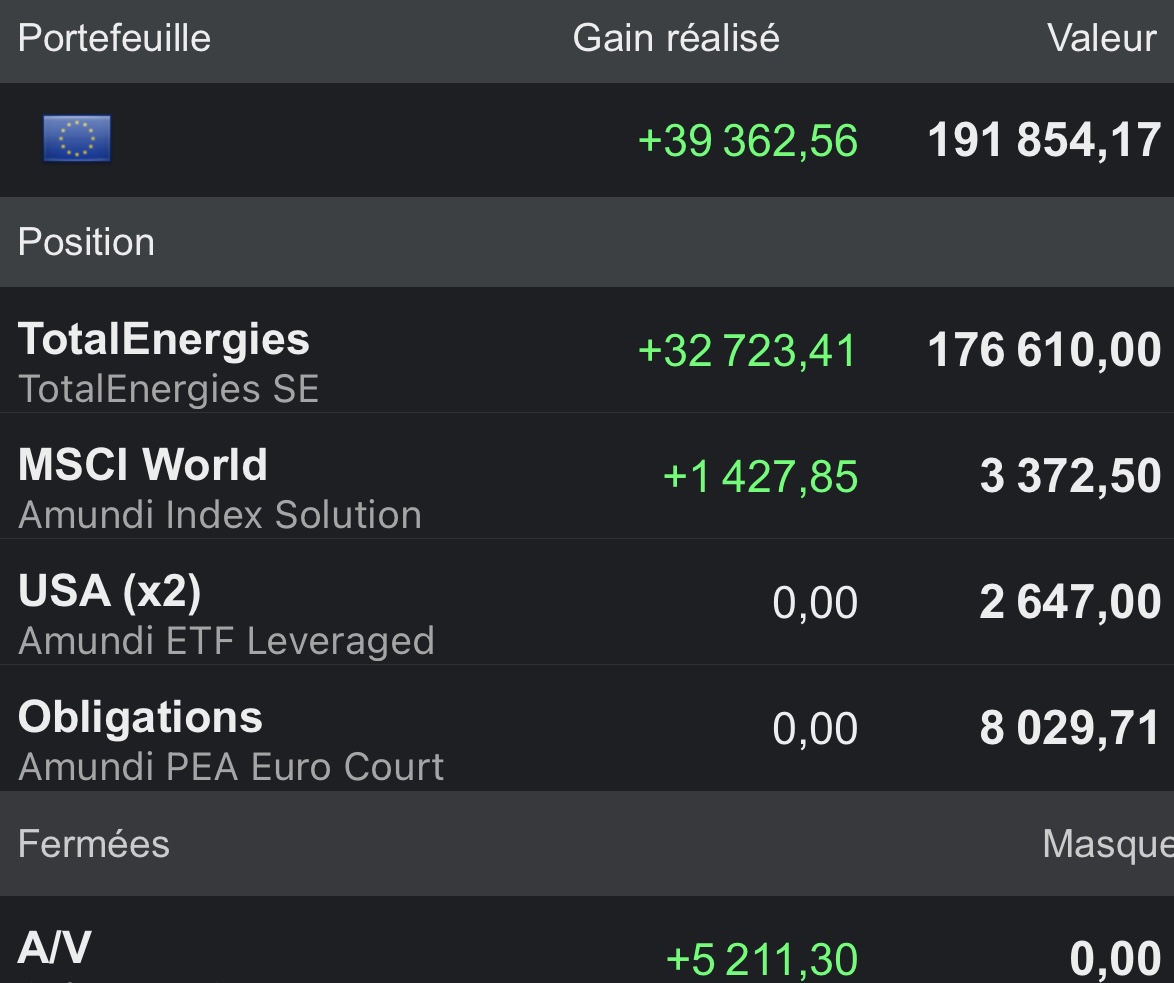This screenshot has width=1174, height=983.
Task: Tap portfolio realized gain +39 362,56
Action: pyautogui.click(x=748, y=141)
